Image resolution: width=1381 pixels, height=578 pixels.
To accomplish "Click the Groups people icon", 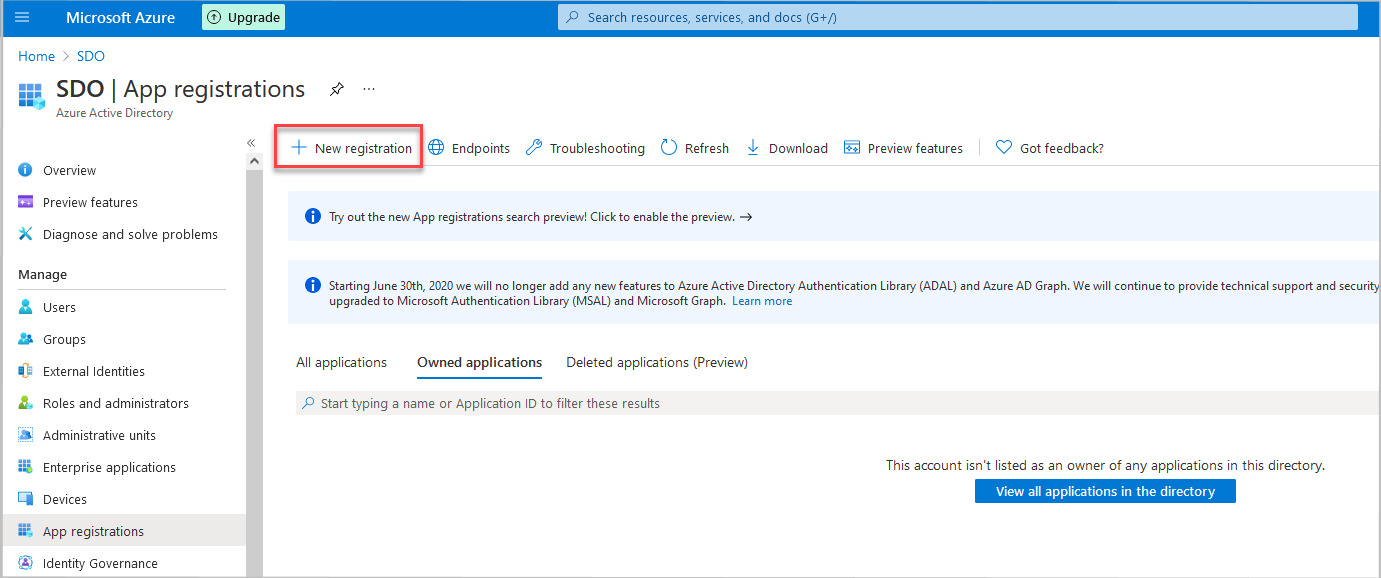I will click(x=26, y=339).
